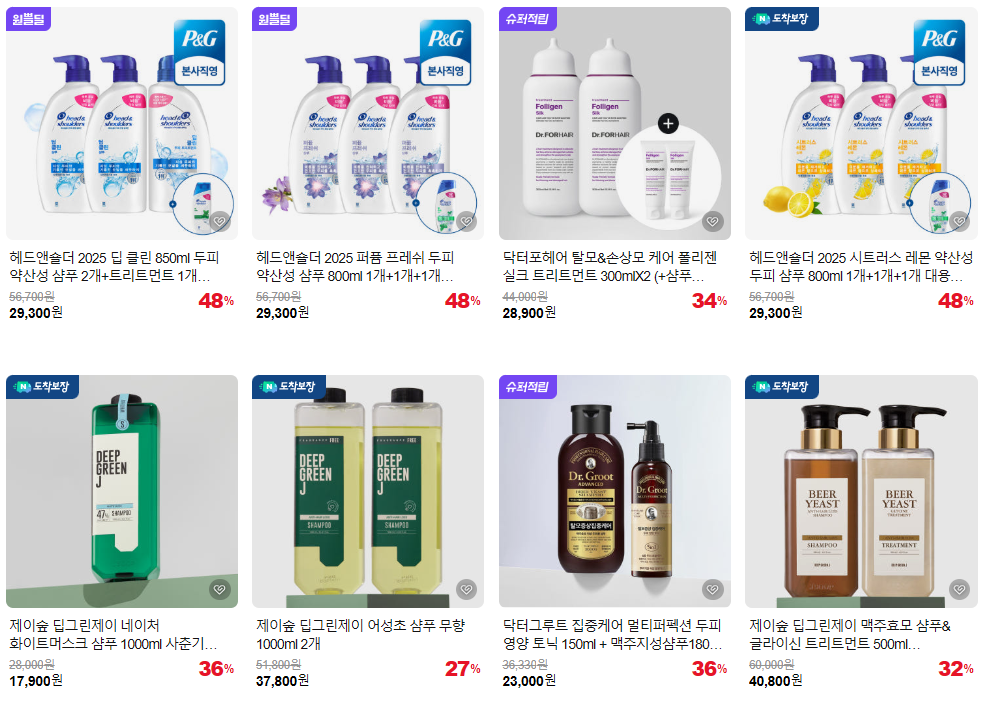This screenshot has width=987, height=719.
Task: Open 닥터그루트 집중케어 멀티퍼펙션 title link
Action: [612, 635]
